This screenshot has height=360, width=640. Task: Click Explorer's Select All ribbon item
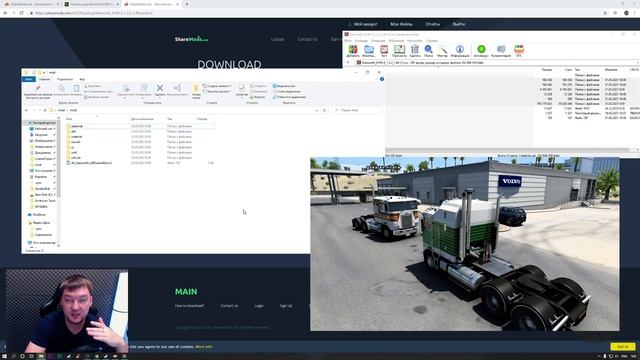click(284, 86)
